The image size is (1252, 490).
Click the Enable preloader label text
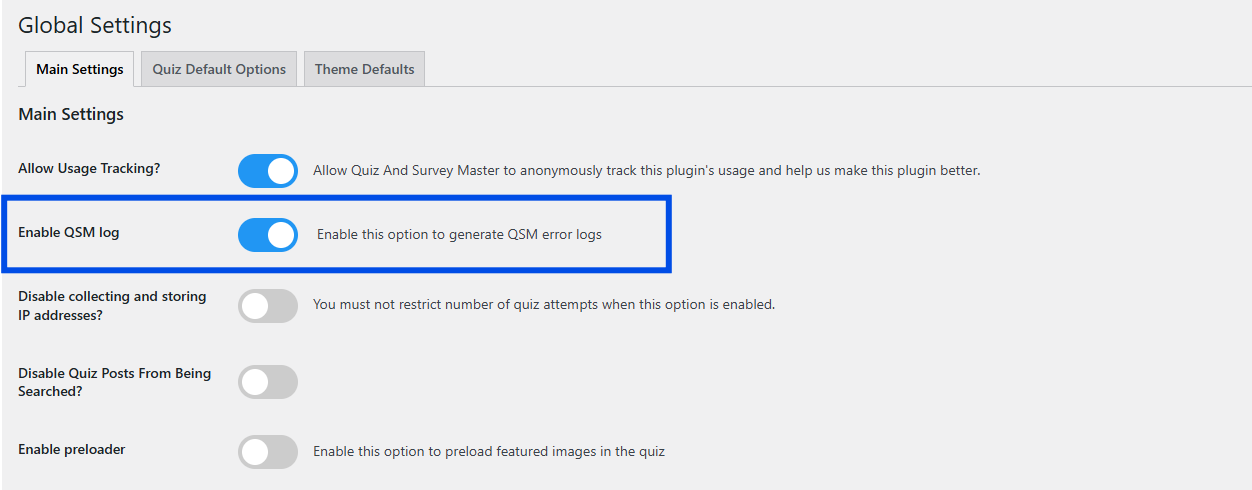coord(71,450)
